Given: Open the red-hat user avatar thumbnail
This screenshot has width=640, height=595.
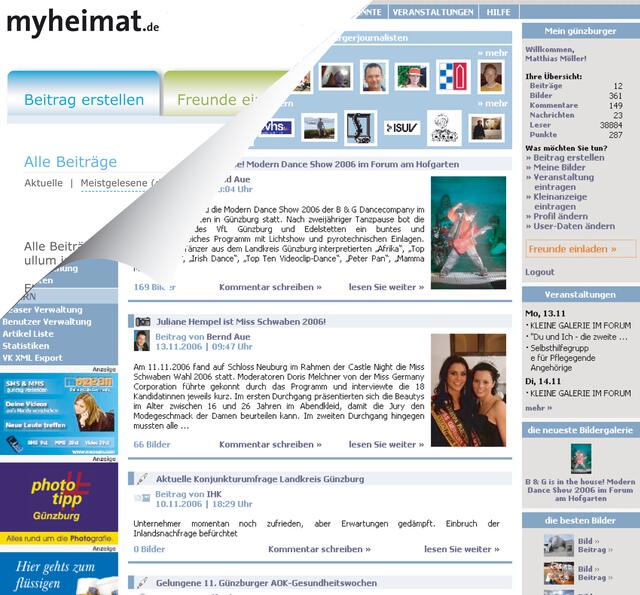Looking at the screenshot, I should click(413, 77).
